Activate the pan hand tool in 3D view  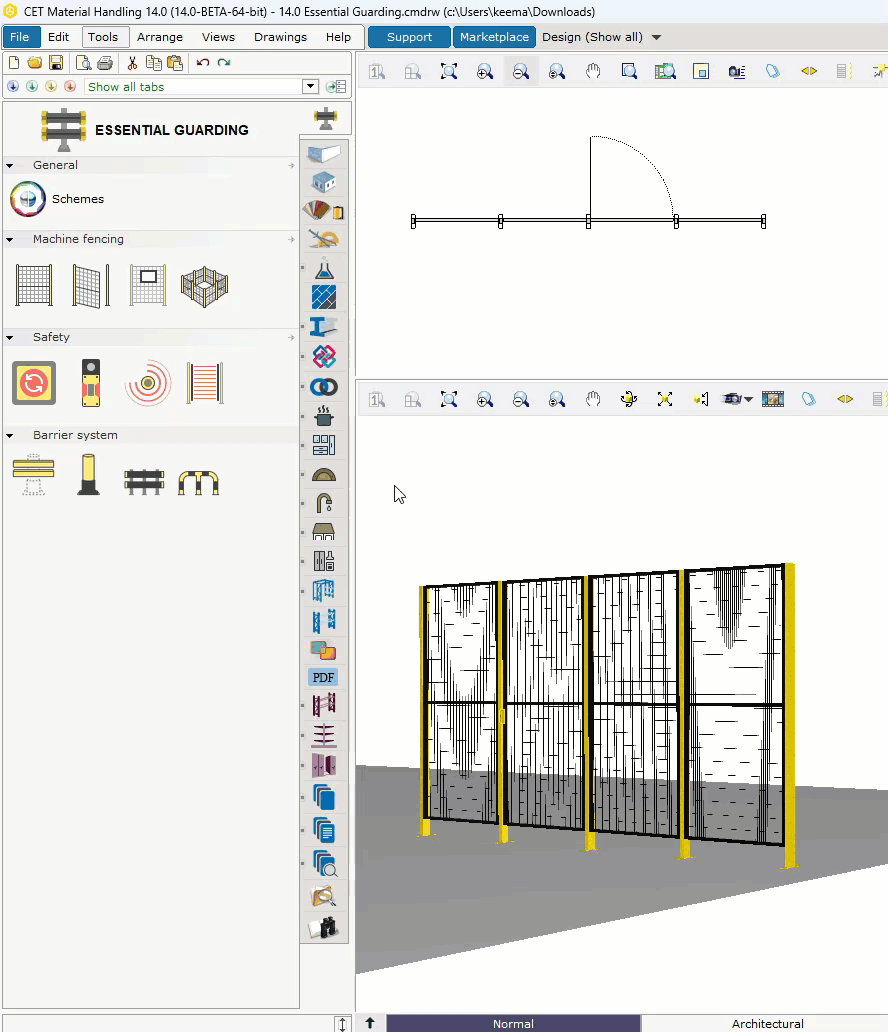[x=593, y=399]
